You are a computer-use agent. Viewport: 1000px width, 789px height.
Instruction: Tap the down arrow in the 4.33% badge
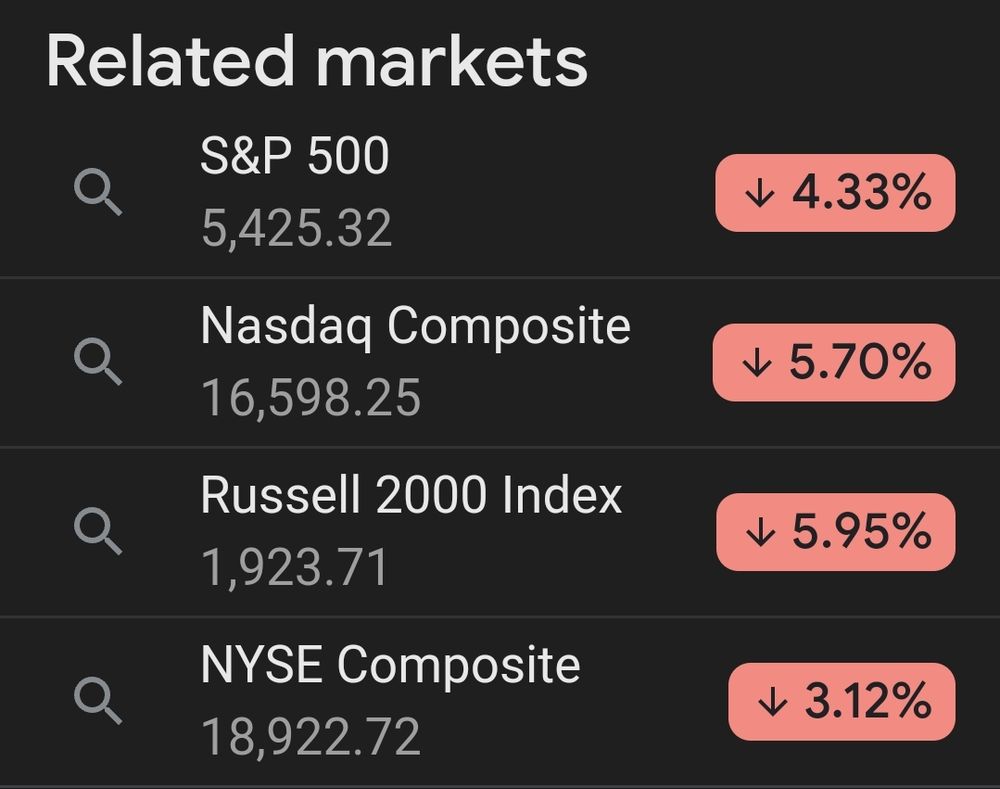click(760, 193)
